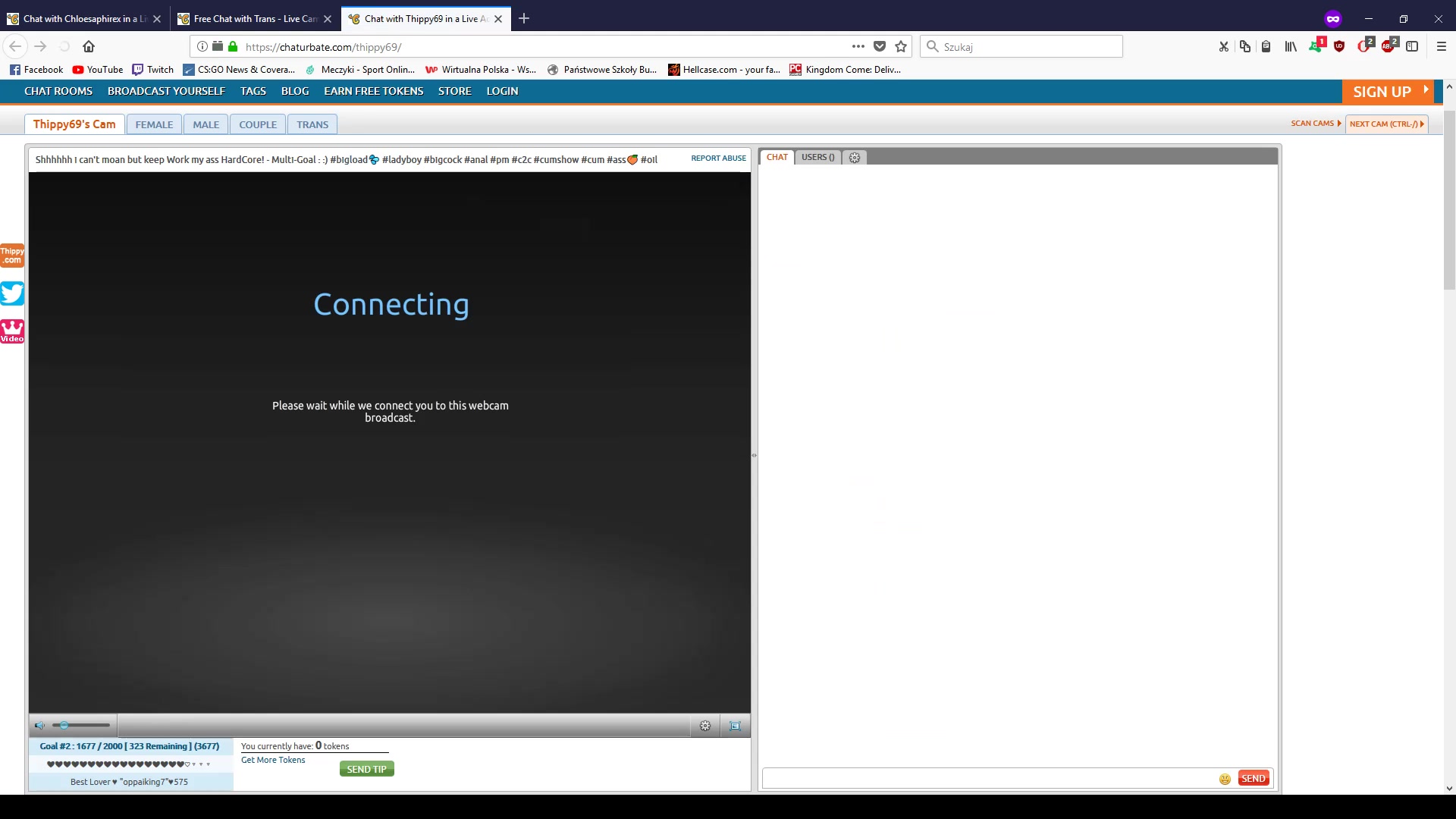
Task: Click the SIGN UP button
Action: [x=1382, y=92]
